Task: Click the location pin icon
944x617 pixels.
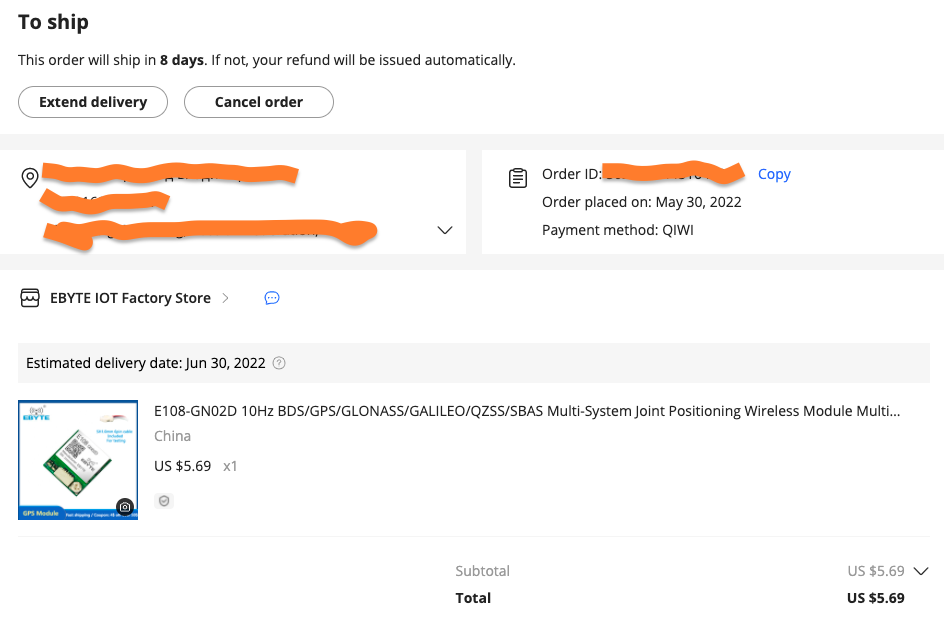Action: click(x=30, y=178)
